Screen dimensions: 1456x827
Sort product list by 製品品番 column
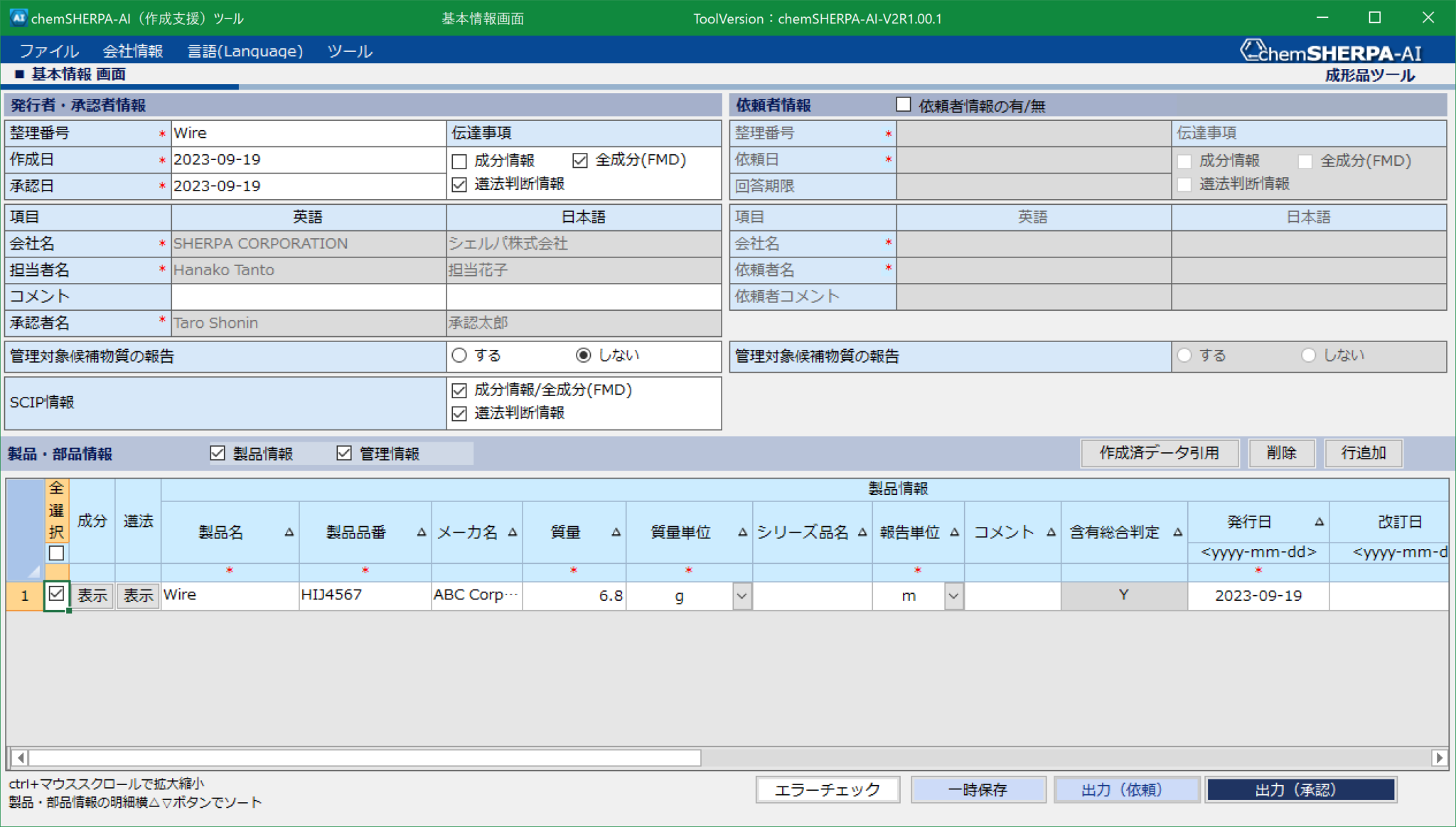click(422, 531)
